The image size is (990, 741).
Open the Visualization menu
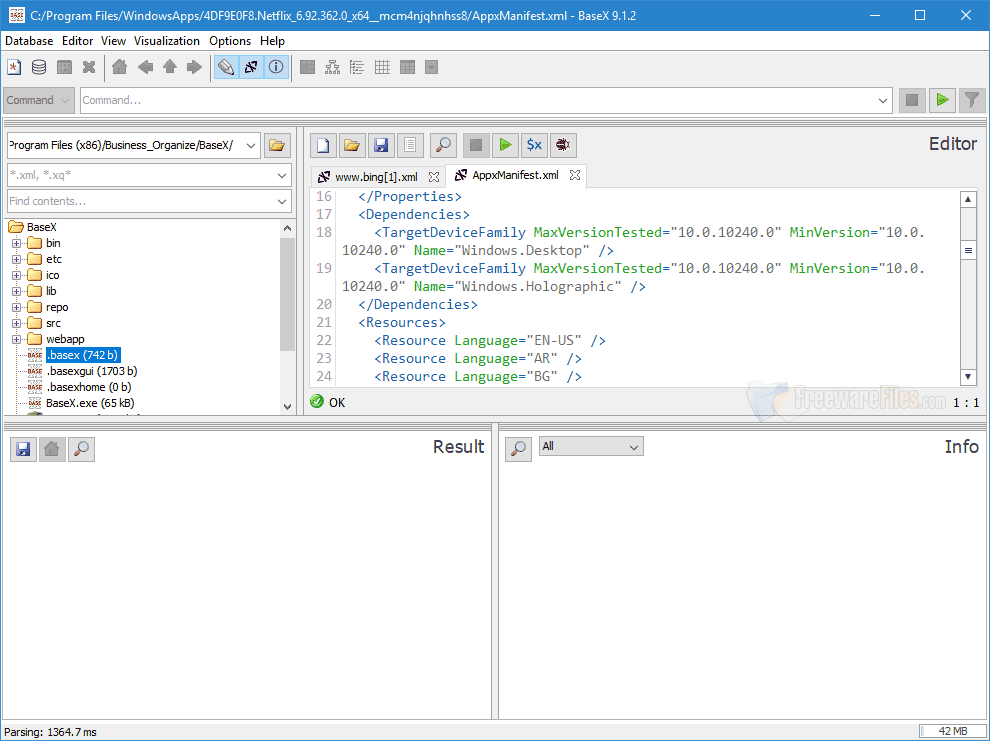166,41
